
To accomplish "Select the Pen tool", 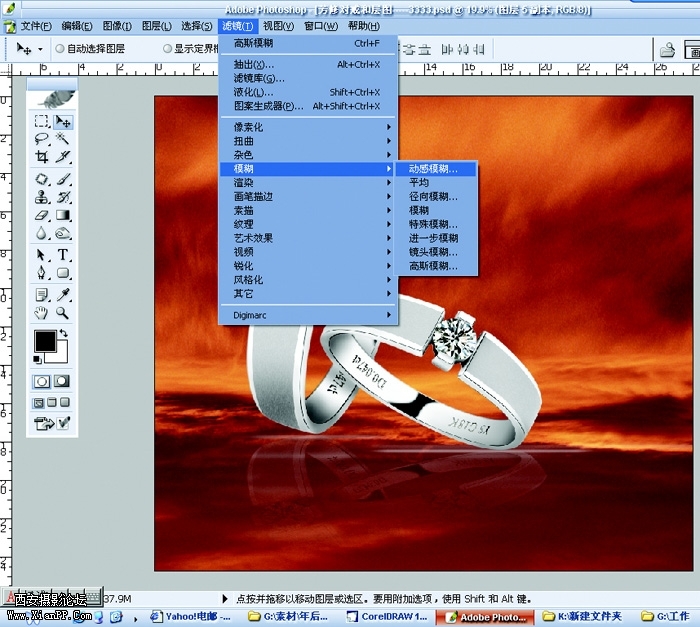I will tap(42, 272).
